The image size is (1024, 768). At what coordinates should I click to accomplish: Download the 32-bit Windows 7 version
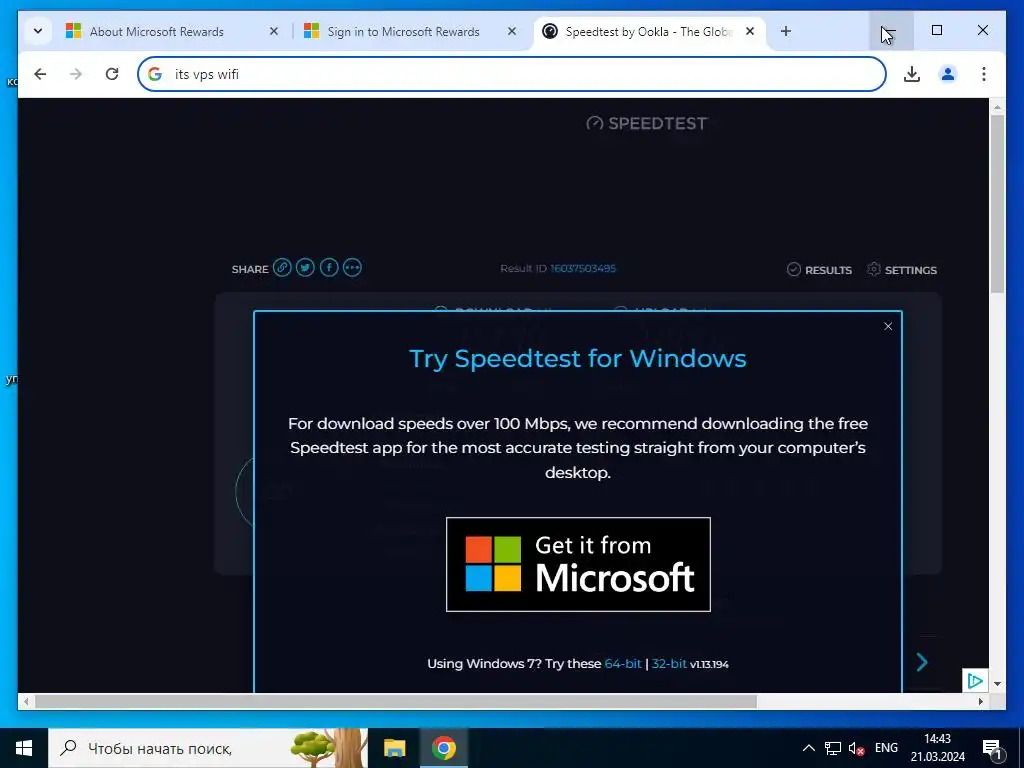click(669, 664)
